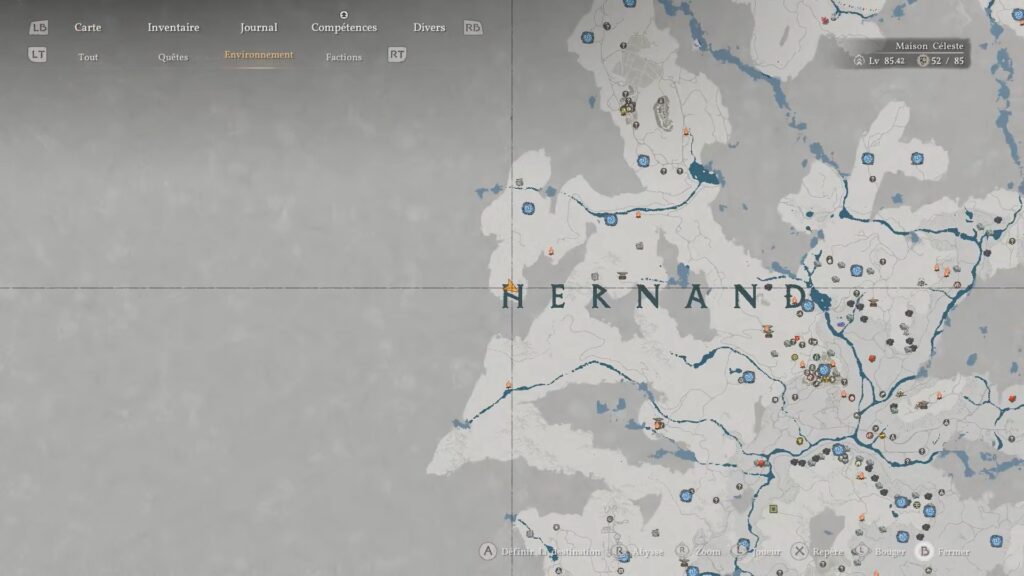
Task: Click the Maison Céleste label
Action: (929, 46)
